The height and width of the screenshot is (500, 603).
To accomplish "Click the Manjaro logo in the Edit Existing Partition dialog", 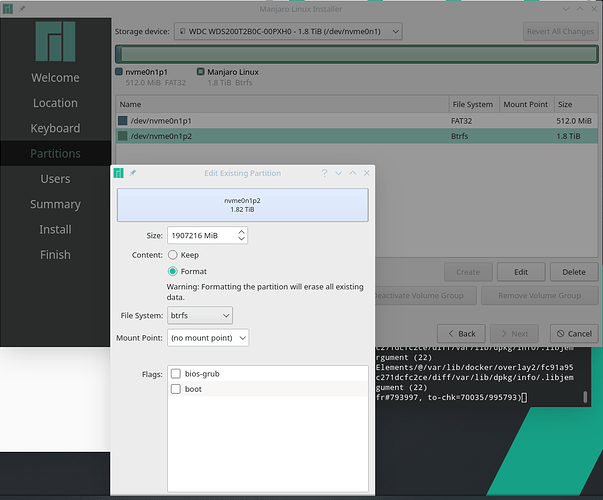I will (118, 173).
